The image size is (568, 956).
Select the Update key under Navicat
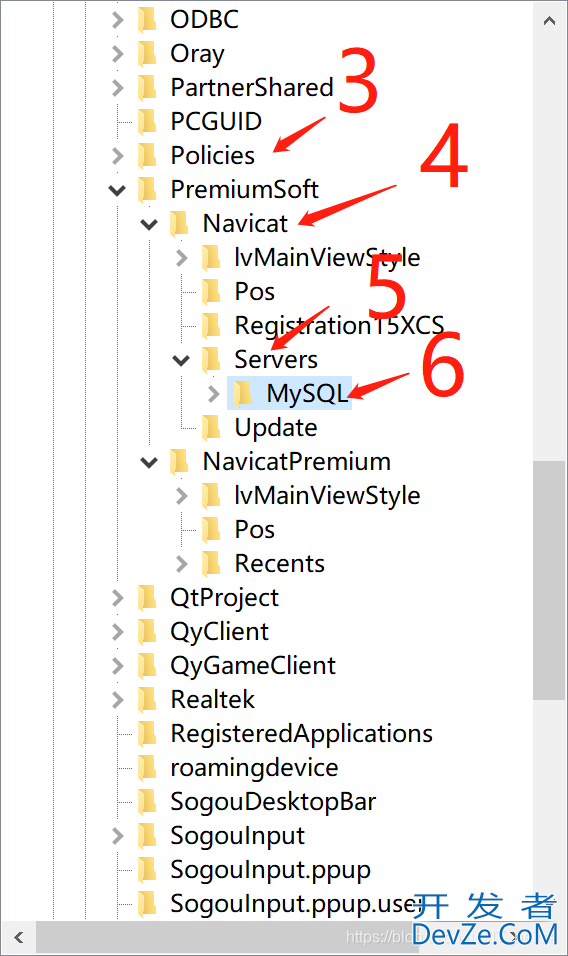coord(275,428)
